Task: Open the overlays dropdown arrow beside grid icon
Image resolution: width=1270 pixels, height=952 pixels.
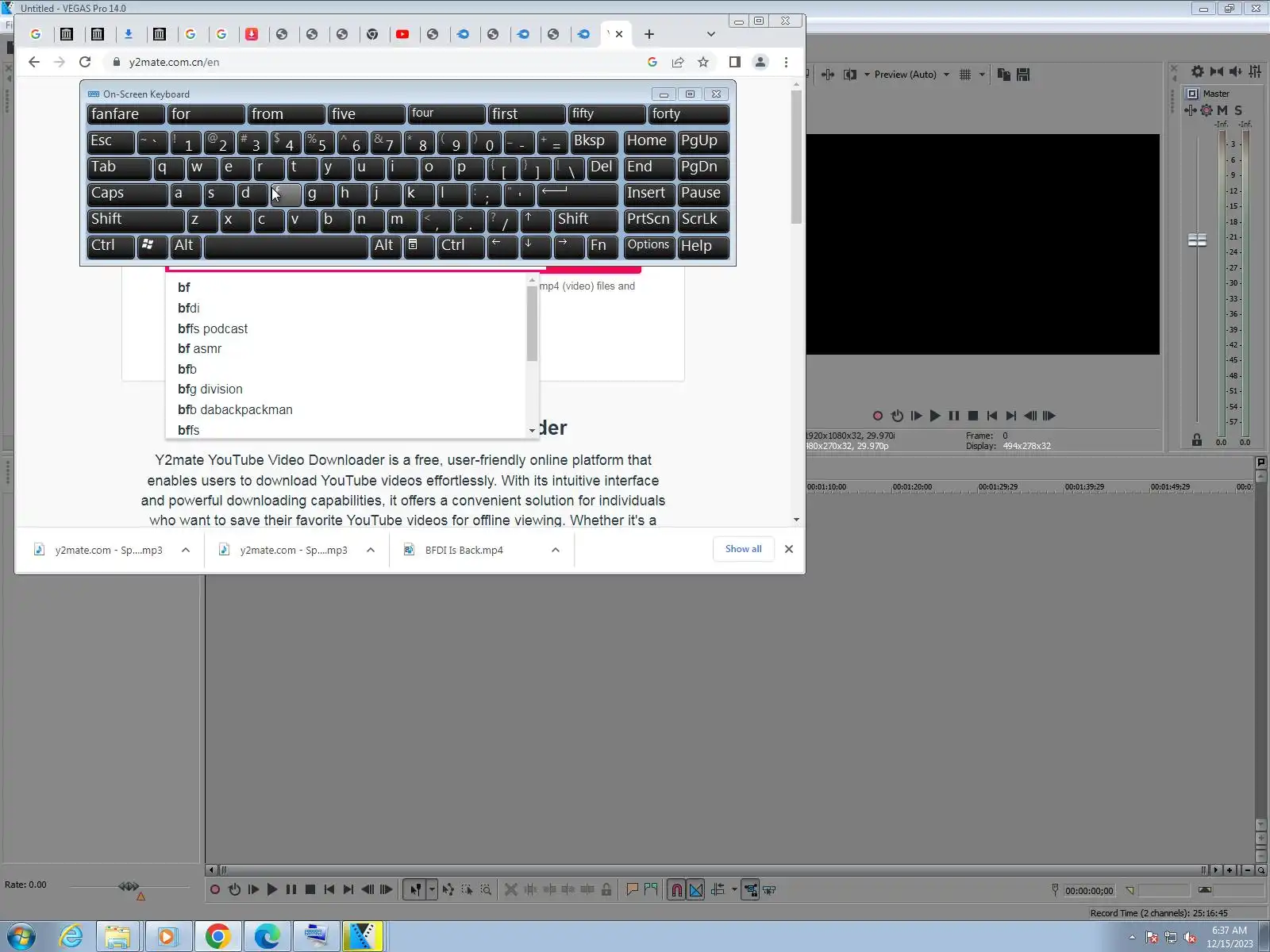Action: click(982, 75)
